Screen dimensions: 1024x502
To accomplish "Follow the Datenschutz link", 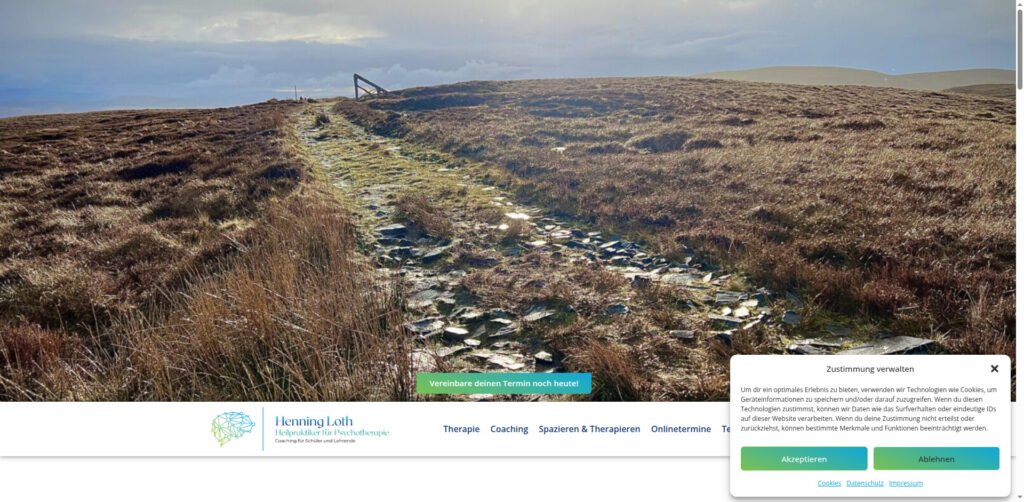I will pyautogui.click(x=865, y=483).
